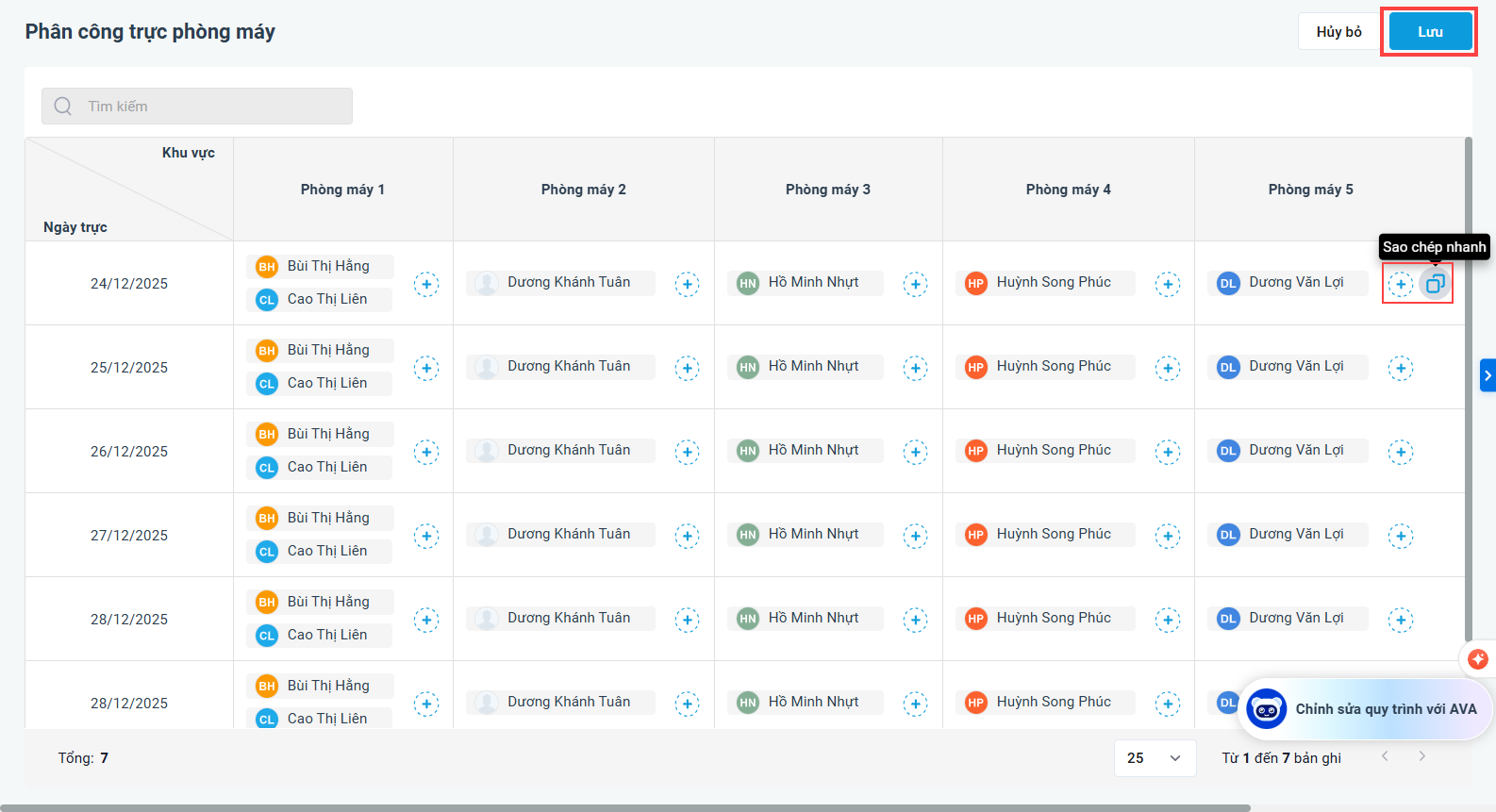Click the Hủy bỏ button
This screenshot has height=812, width=1496.
pos(1338,32)
